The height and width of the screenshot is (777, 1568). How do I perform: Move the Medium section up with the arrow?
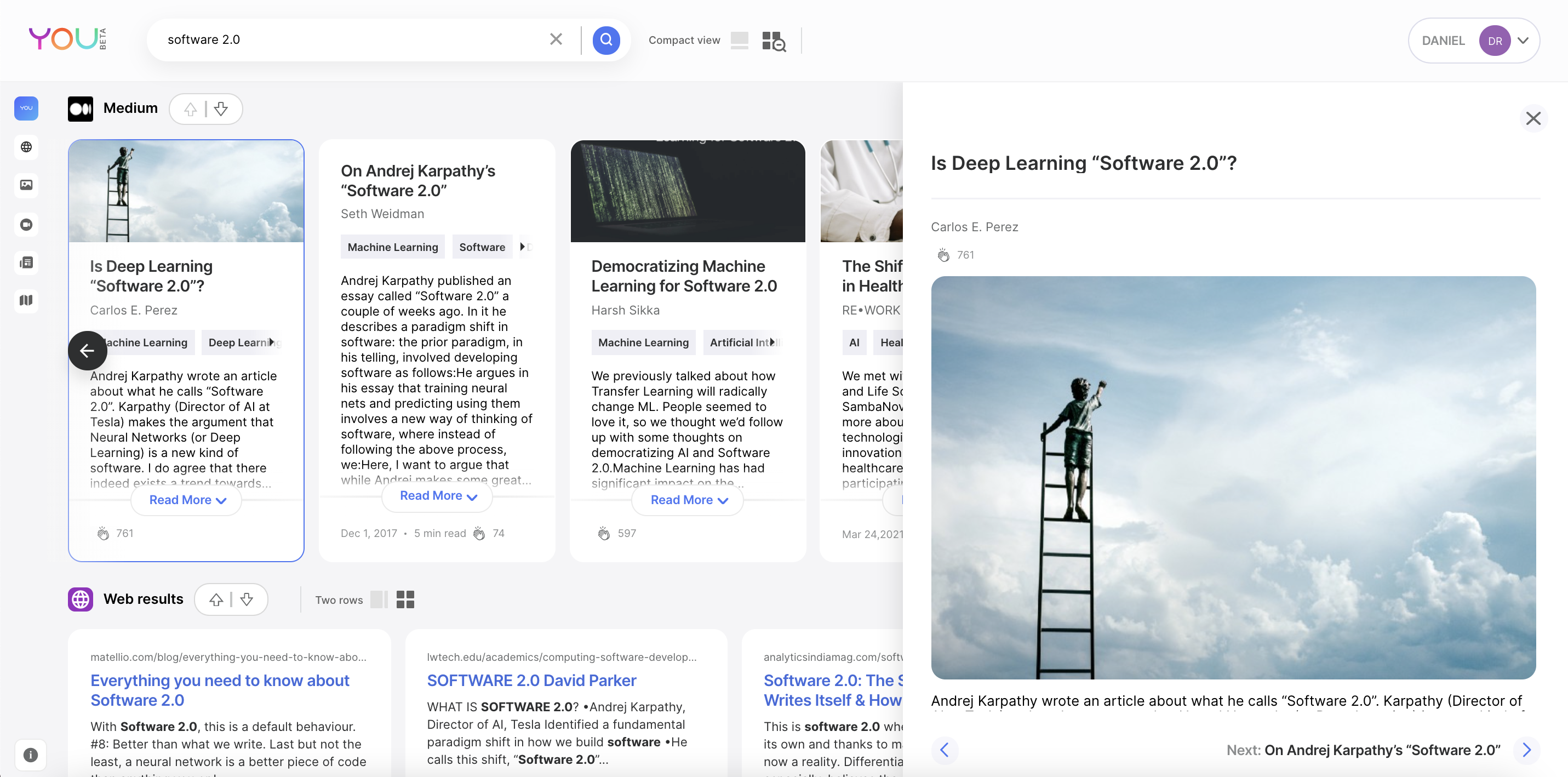pyautogui.click(x=191, y=109)
